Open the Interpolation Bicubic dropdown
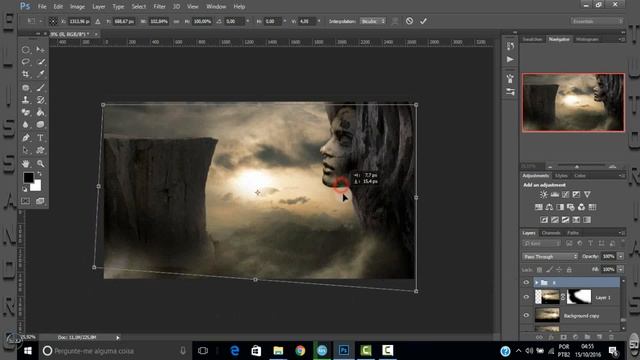The height and width of the screenshot is (360, 640). click(x=373, y=21)
